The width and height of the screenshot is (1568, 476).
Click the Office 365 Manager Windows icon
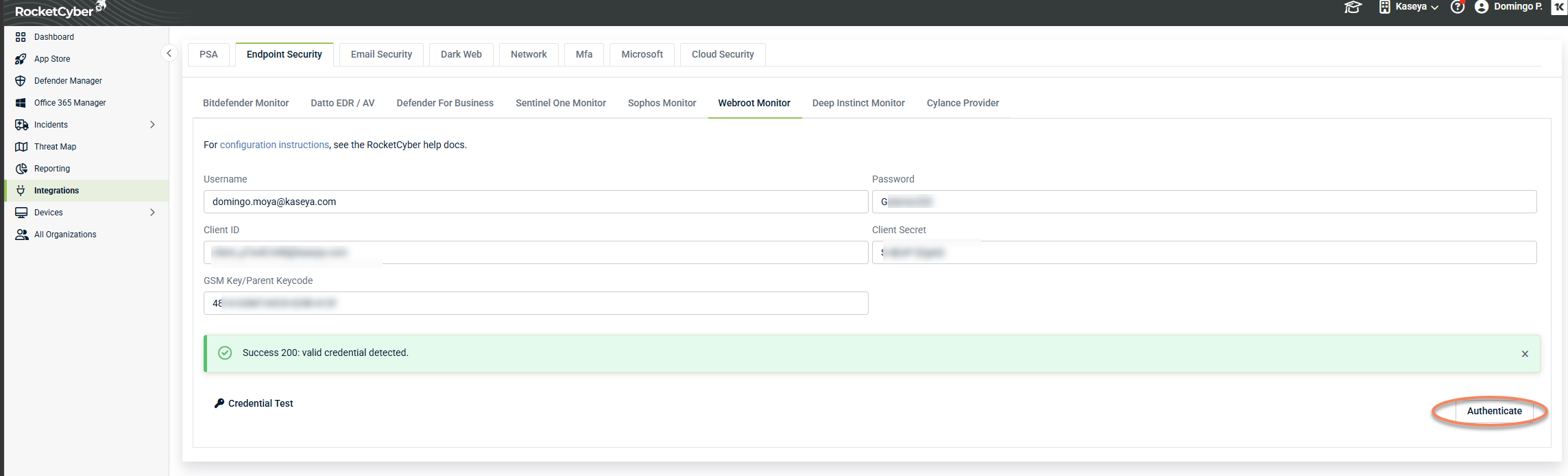(21, 103)
